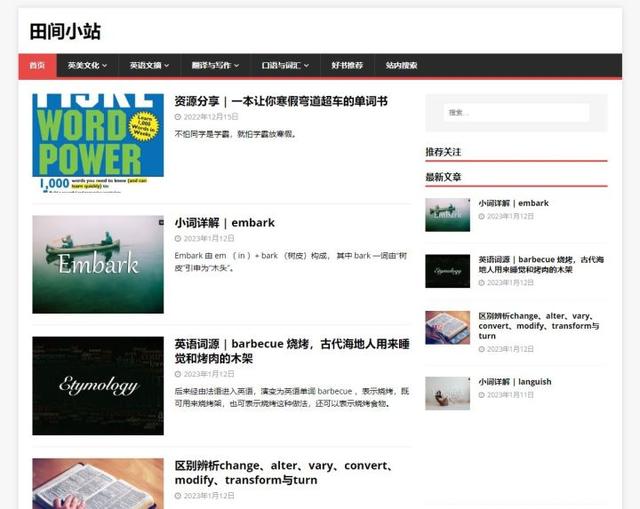Expand the 英语文摘 dropdown chevron

click(167, 66)
